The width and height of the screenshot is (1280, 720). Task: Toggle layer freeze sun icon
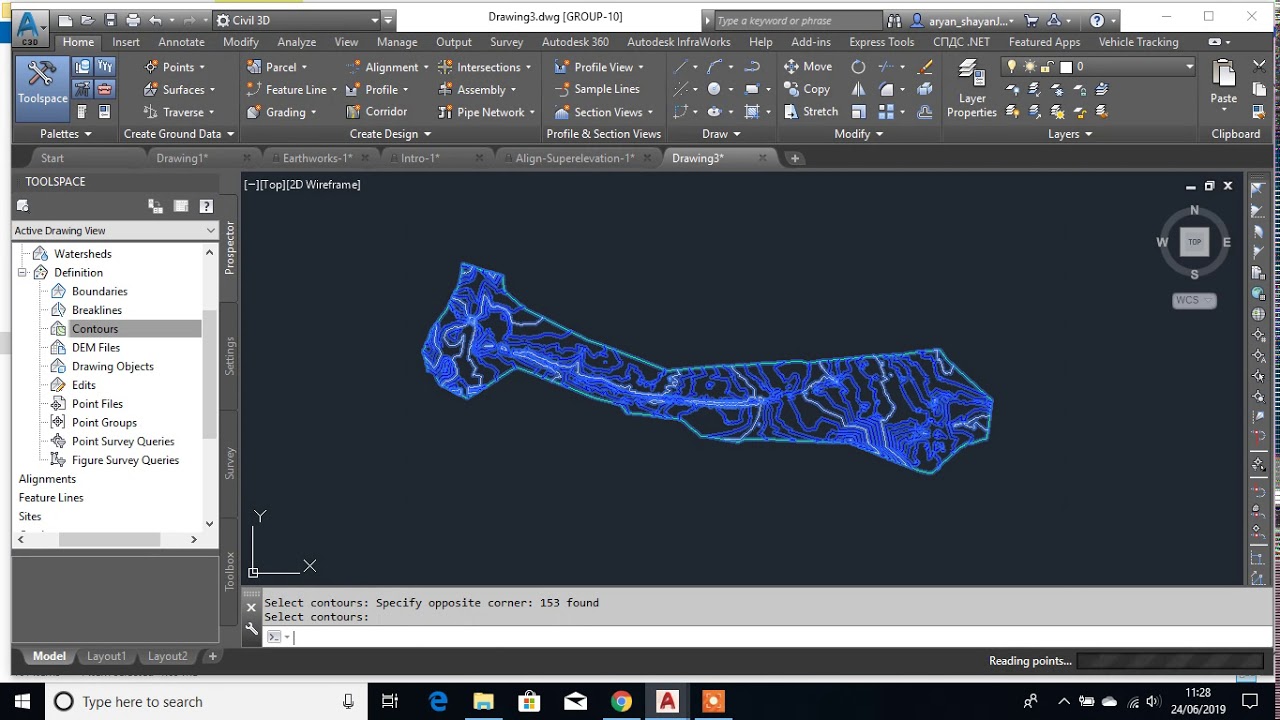[1030, 67]
